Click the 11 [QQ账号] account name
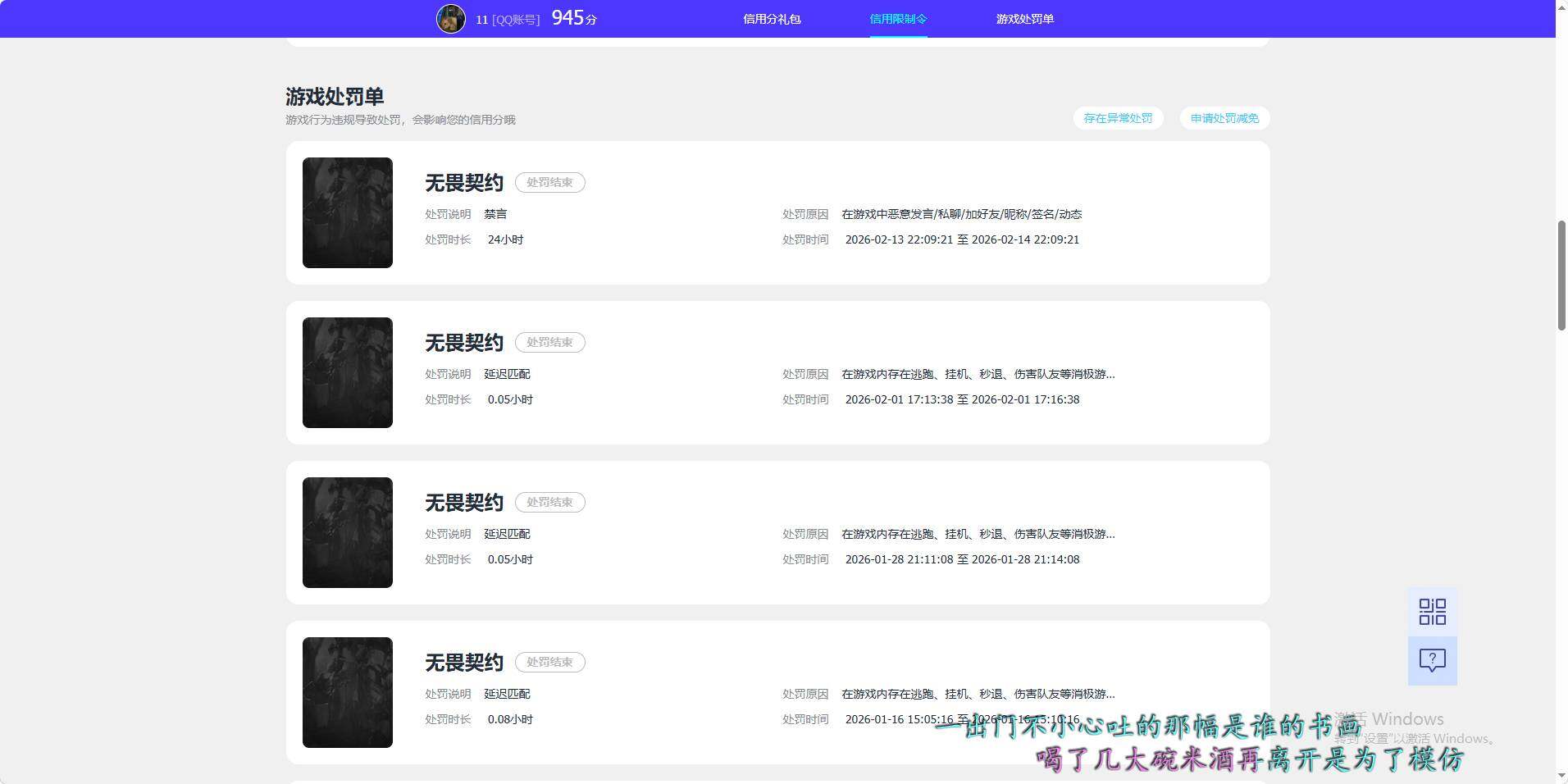This screenshot has height=784, width=1568. 508,20
